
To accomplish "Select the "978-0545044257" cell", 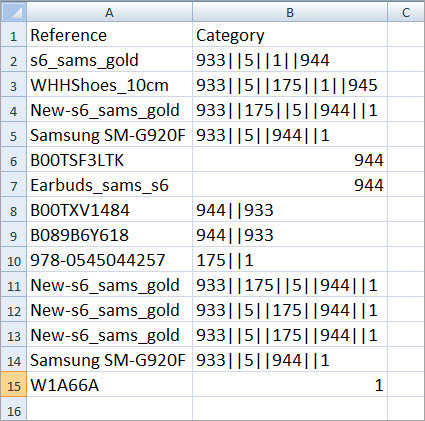I will pos(109,260).
